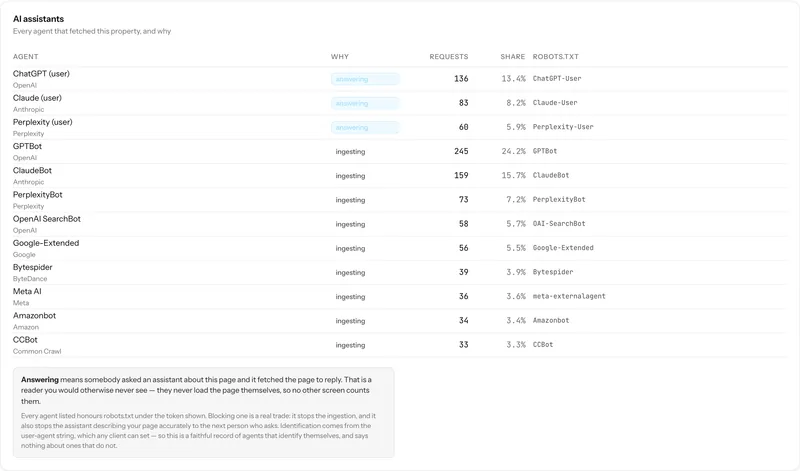Click the share value 24.2%

click(x=513, y=151)
